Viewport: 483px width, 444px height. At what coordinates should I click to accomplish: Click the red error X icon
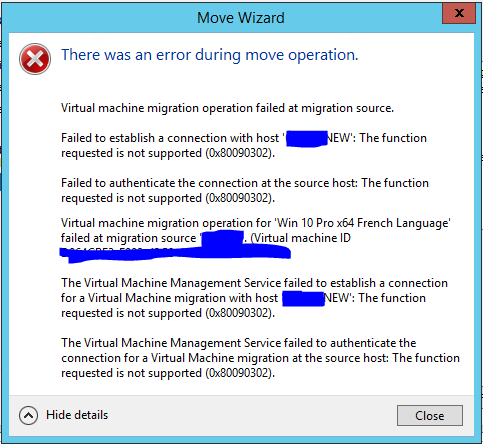35,59
